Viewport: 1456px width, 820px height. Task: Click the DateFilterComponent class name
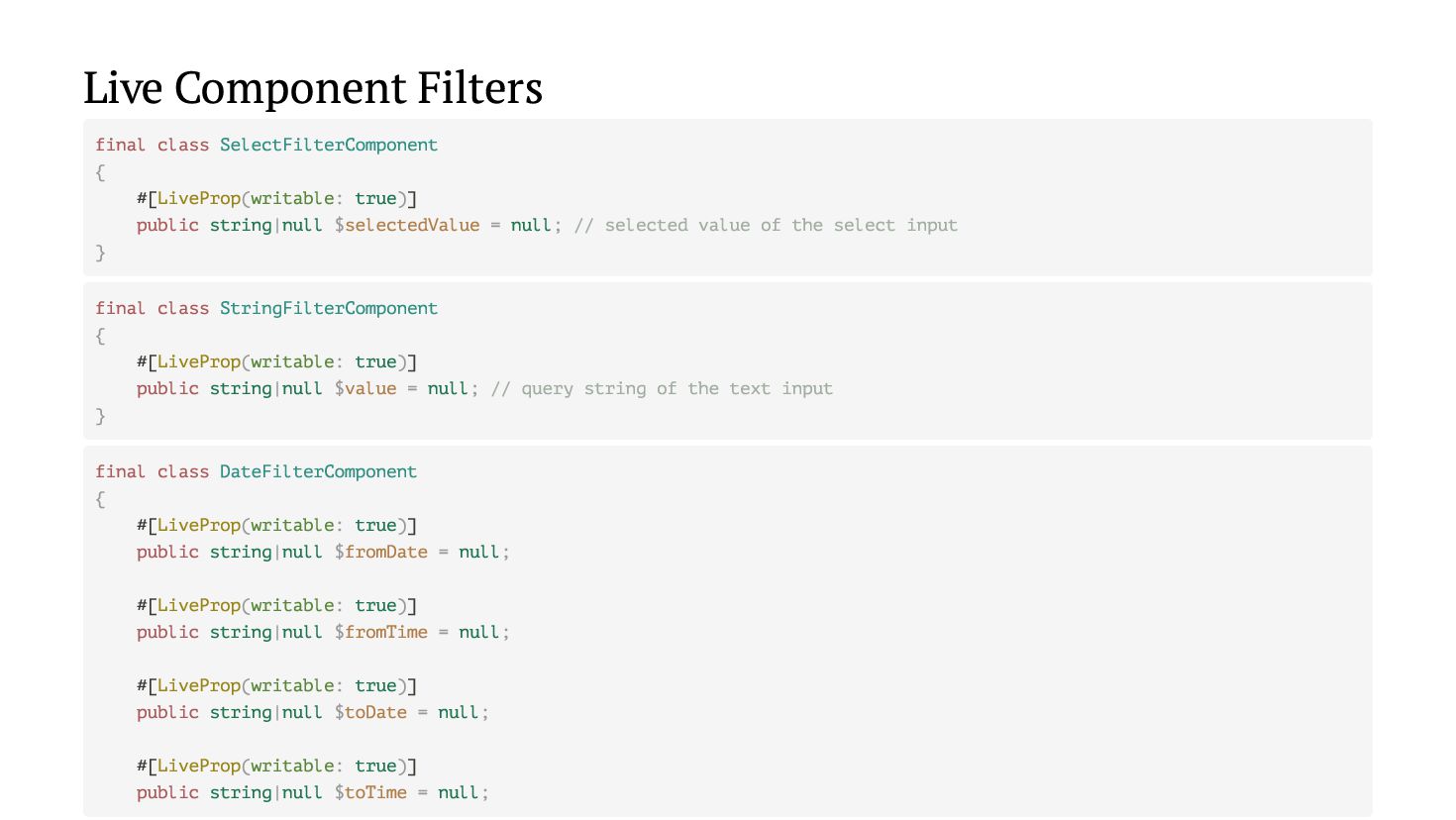tap(318, 471)
